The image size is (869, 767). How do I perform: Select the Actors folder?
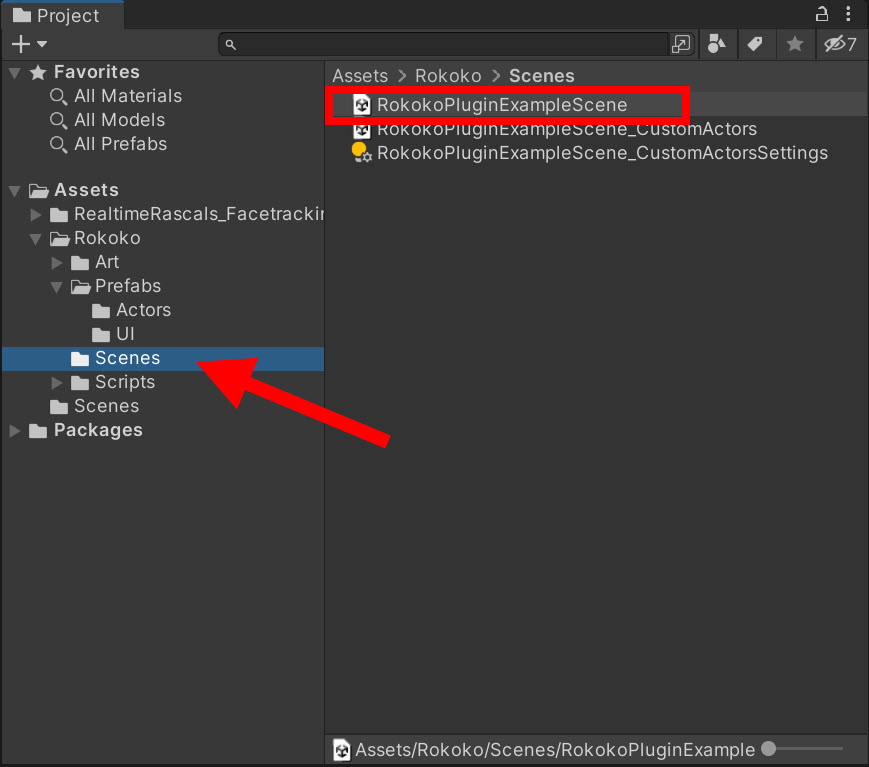coord(132,310)
